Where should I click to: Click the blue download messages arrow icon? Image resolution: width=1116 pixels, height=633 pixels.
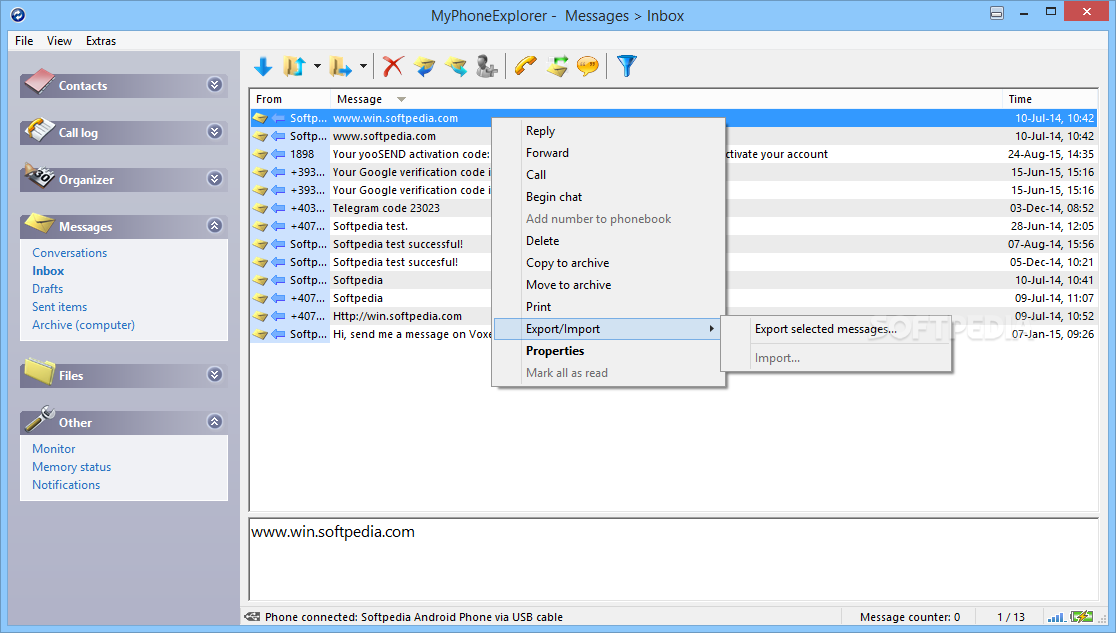[263, 67]
